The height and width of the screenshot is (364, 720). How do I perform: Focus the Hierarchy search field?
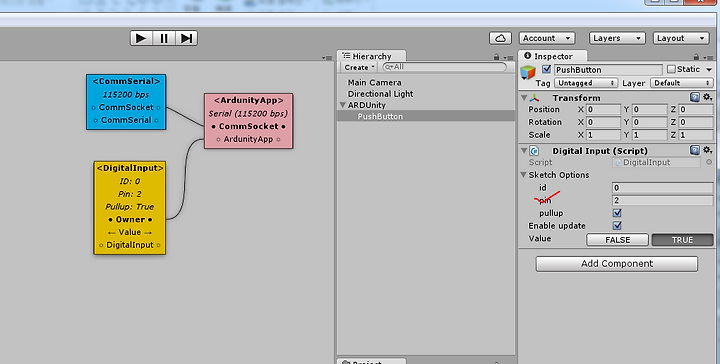tap(444, 67)
